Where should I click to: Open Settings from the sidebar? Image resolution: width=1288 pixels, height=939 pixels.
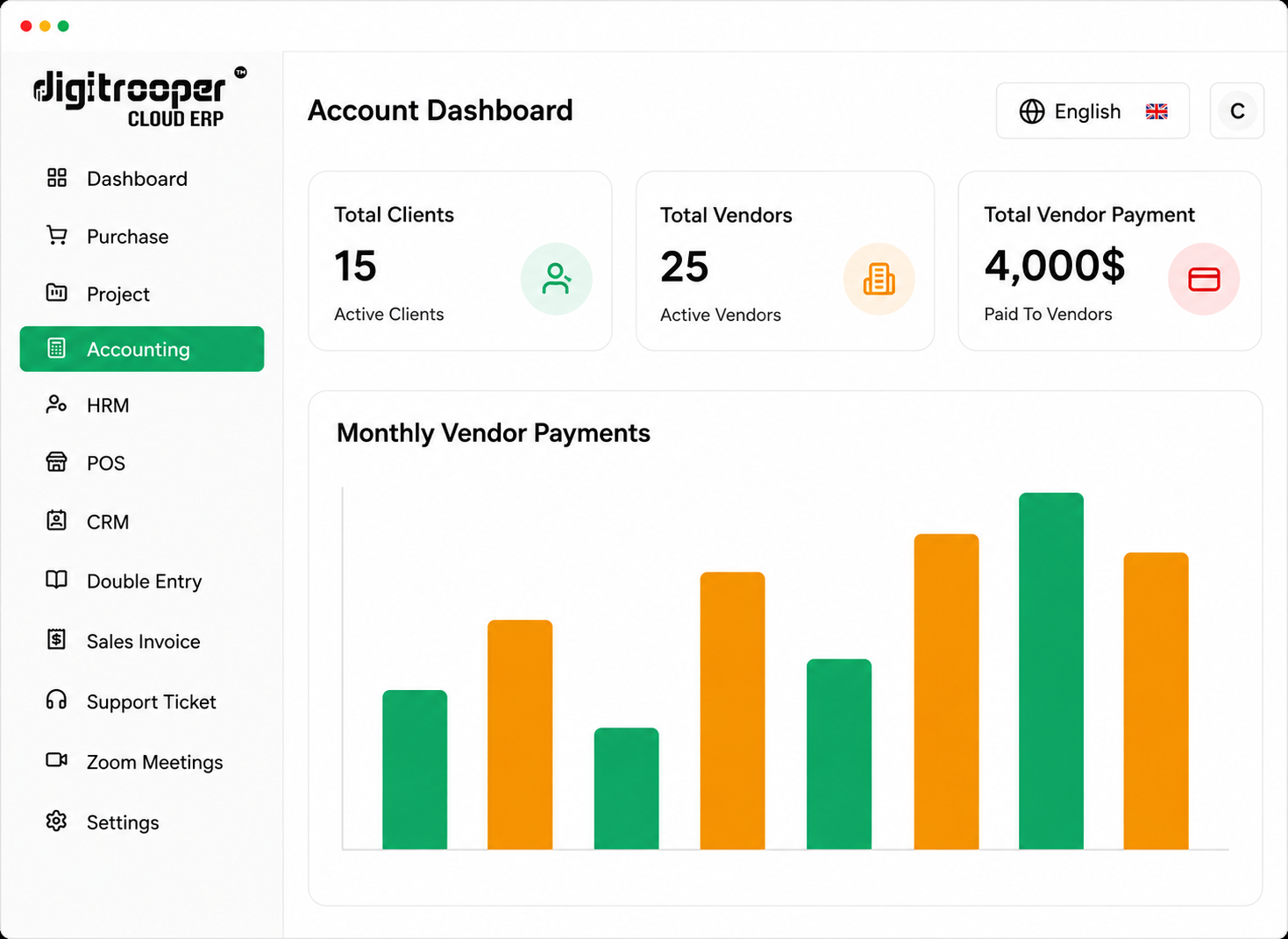click(x=142, y=822)
